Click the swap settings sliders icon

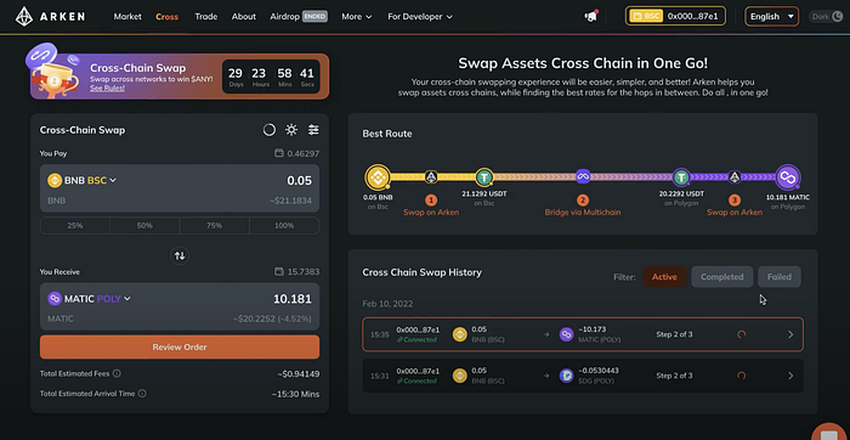tap(313, 130)
